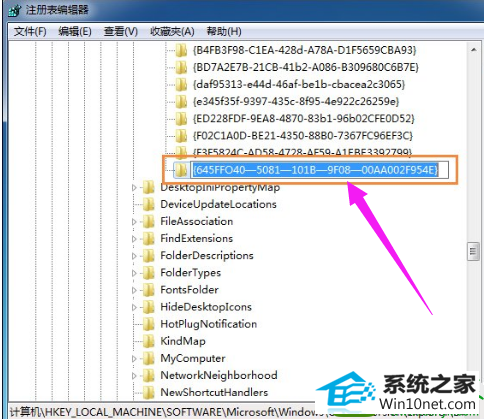The height and width of the screenshot is (419, 484).
Task: Expand the FolderDescriptions key
Action: [134, 256]
